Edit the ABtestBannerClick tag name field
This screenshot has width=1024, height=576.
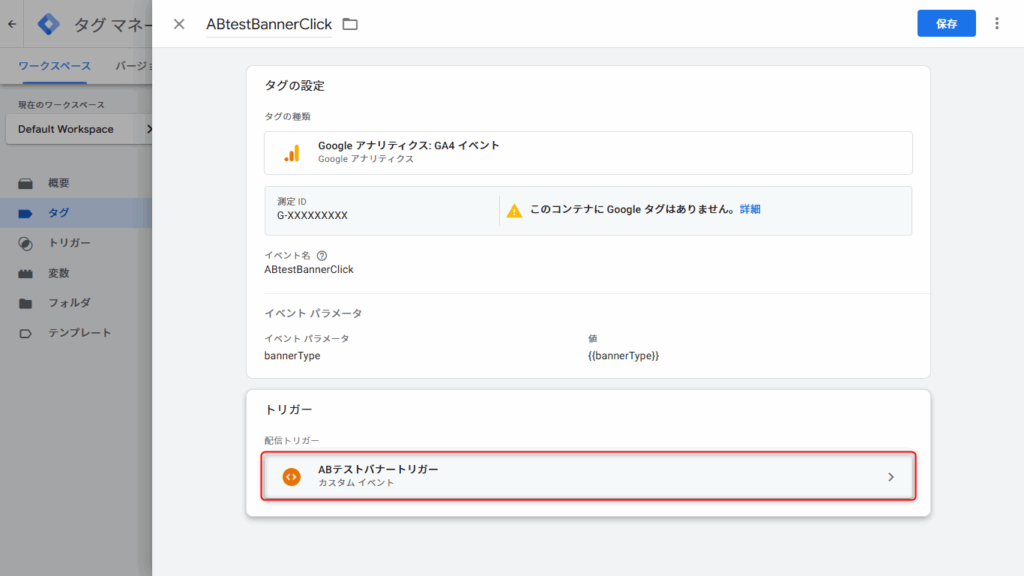(x=269, y=24)
